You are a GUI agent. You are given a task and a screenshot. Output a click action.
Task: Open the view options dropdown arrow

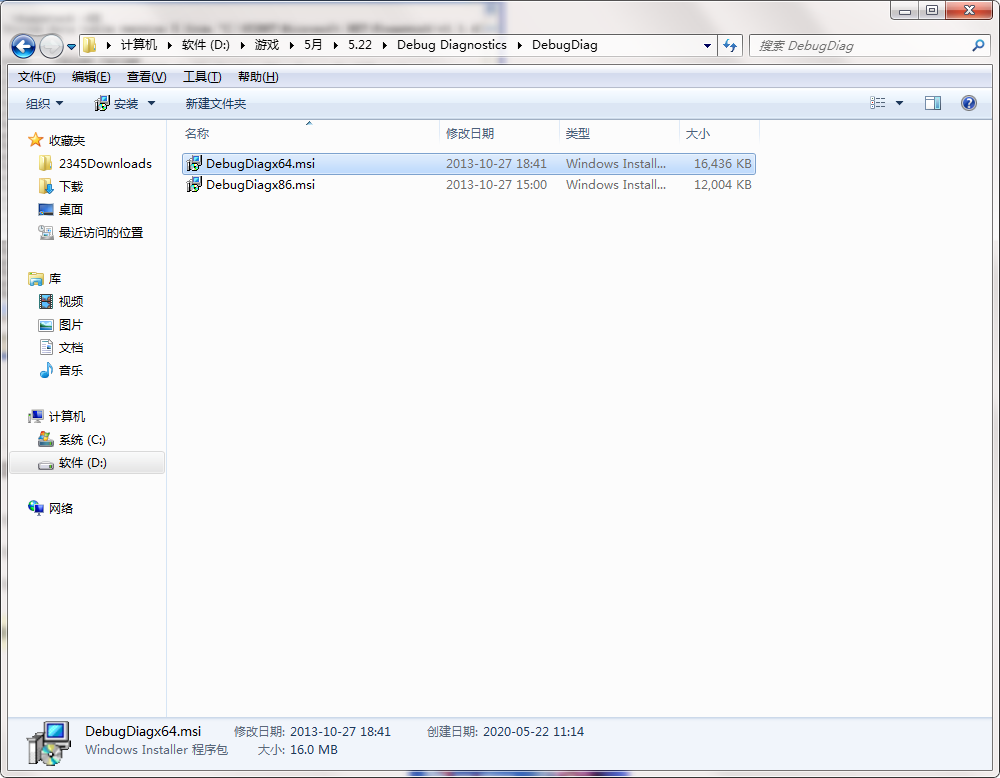pos(899,103)
